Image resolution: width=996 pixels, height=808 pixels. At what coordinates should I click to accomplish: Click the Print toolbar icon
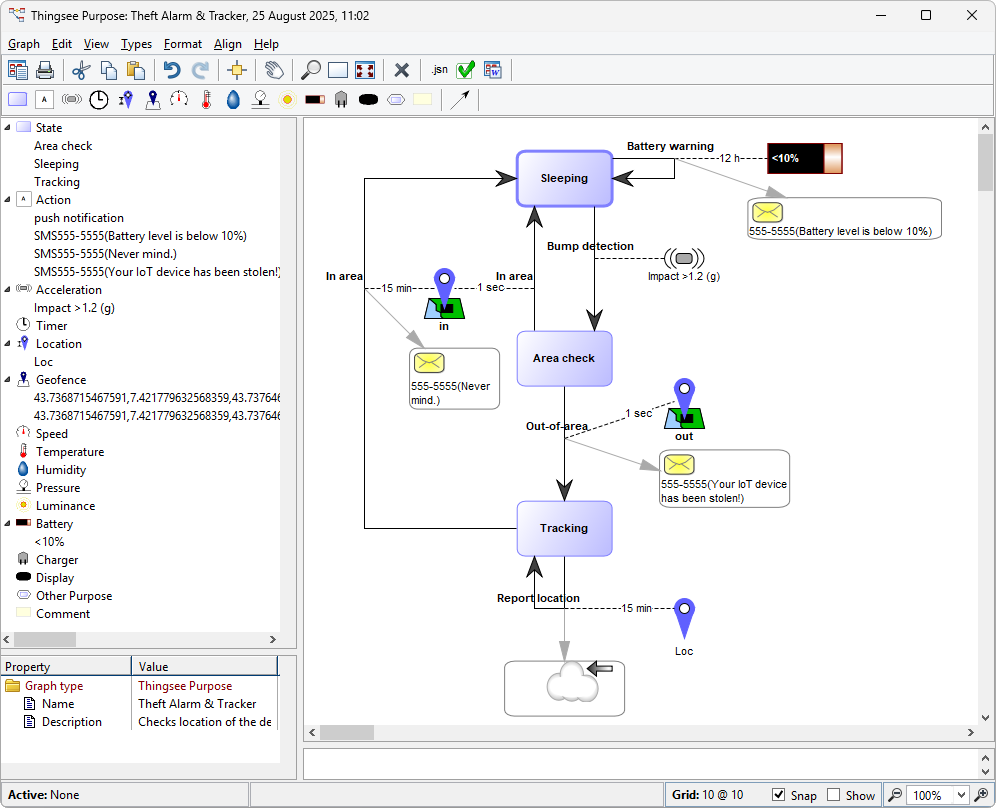pyautogui.click(x=45, y=70)
